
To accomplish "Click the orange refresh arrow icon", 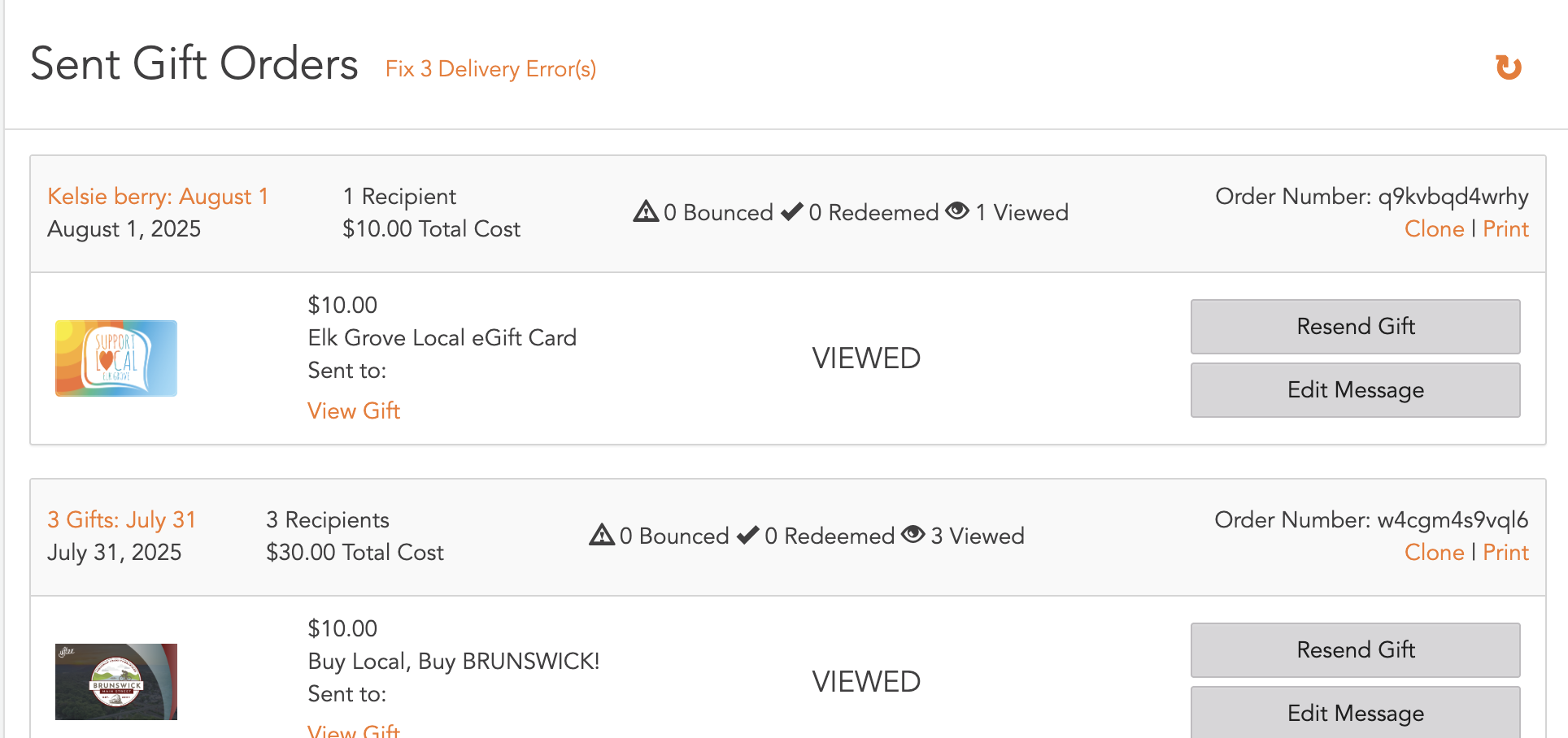I will [x=1509, y=67].
